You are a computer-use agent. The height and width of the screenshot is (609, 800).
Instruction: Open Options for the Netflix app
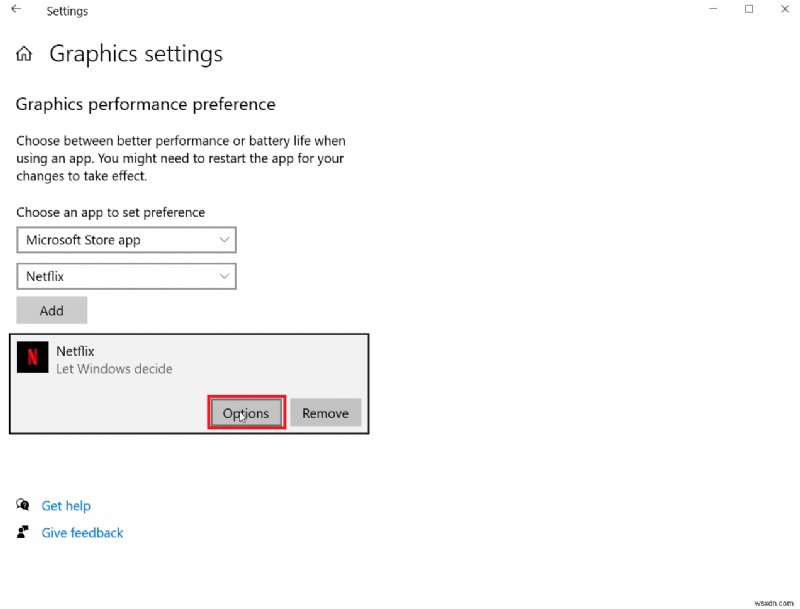(x=245, y=412)
